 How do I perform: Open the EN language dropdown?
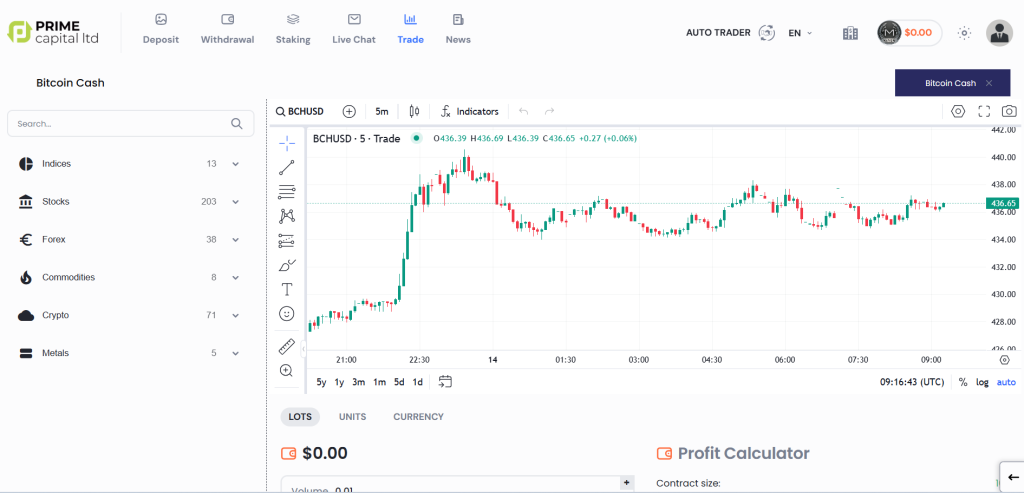click(x=800, y=33)
